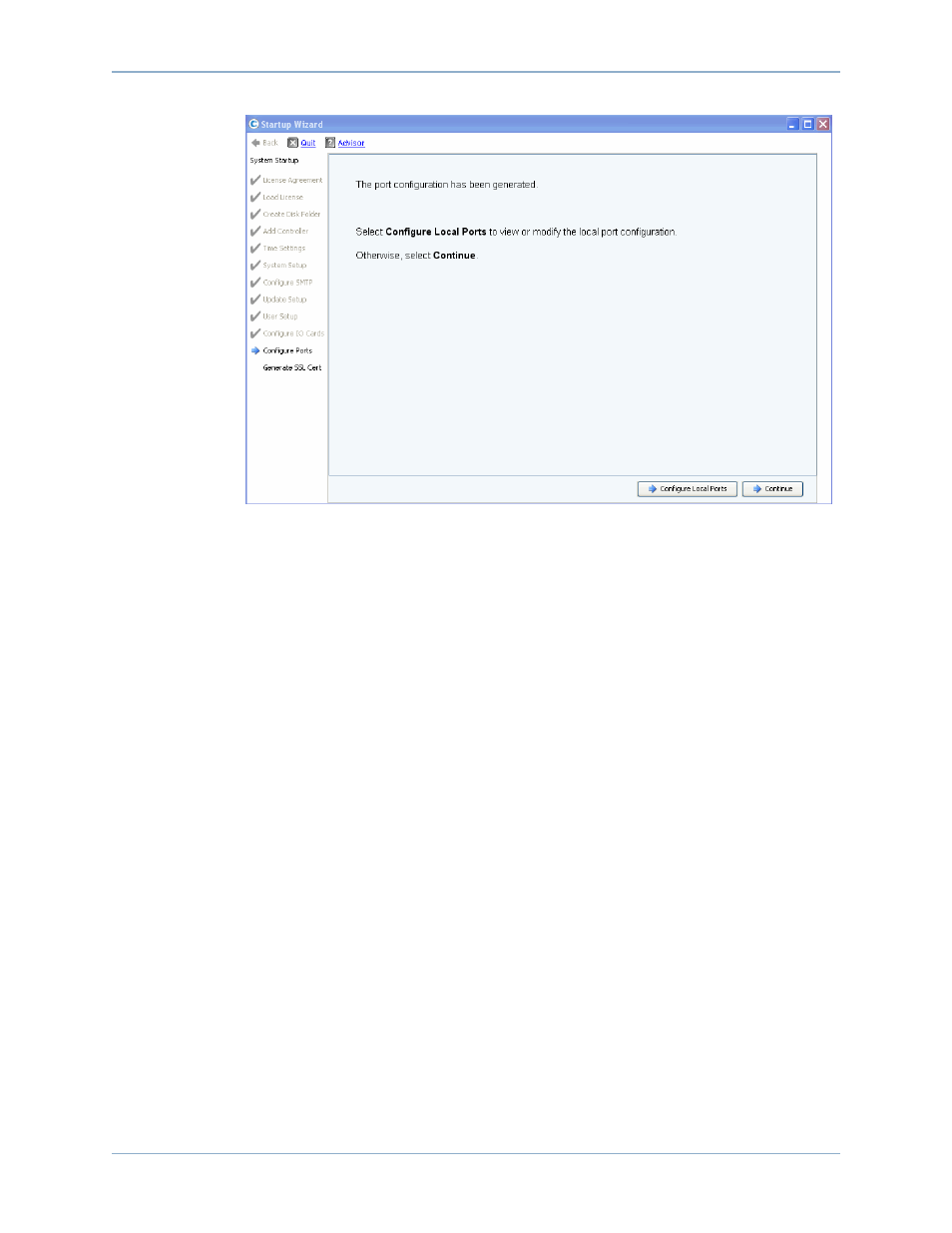952x1233 pixels.
Task: Click the Continue button
Action: 772,489
